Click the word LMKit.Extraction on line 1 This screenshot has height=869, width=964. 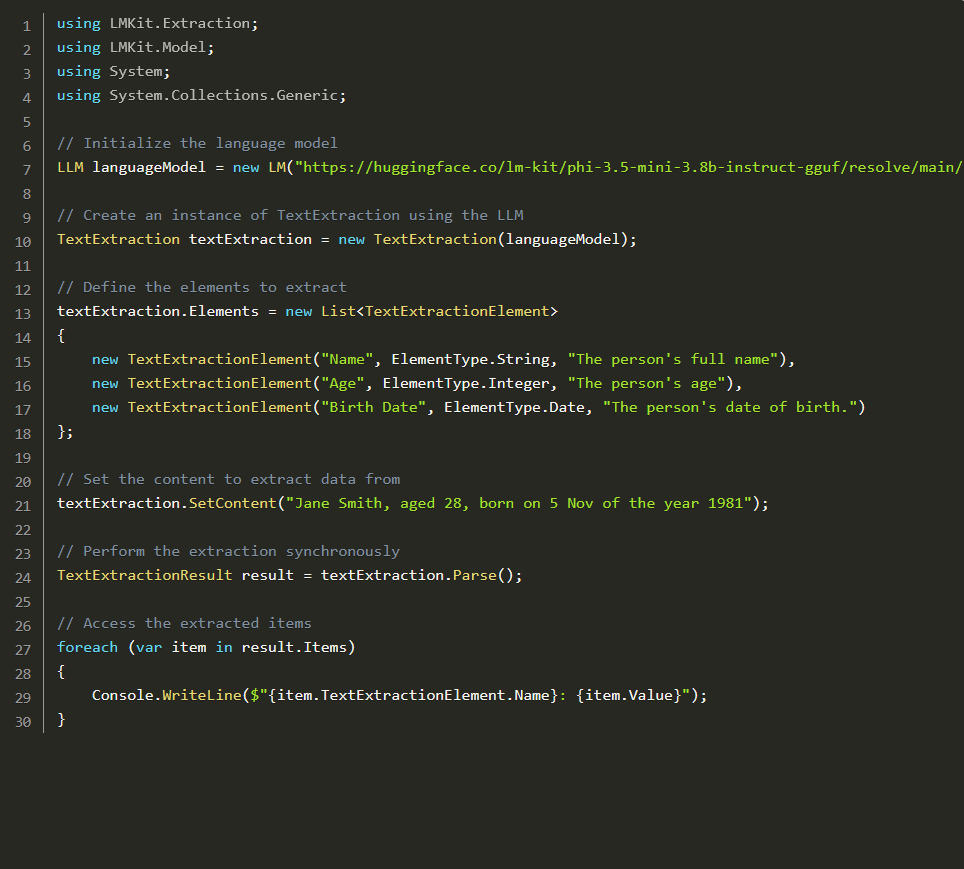(x=180, y=23)
